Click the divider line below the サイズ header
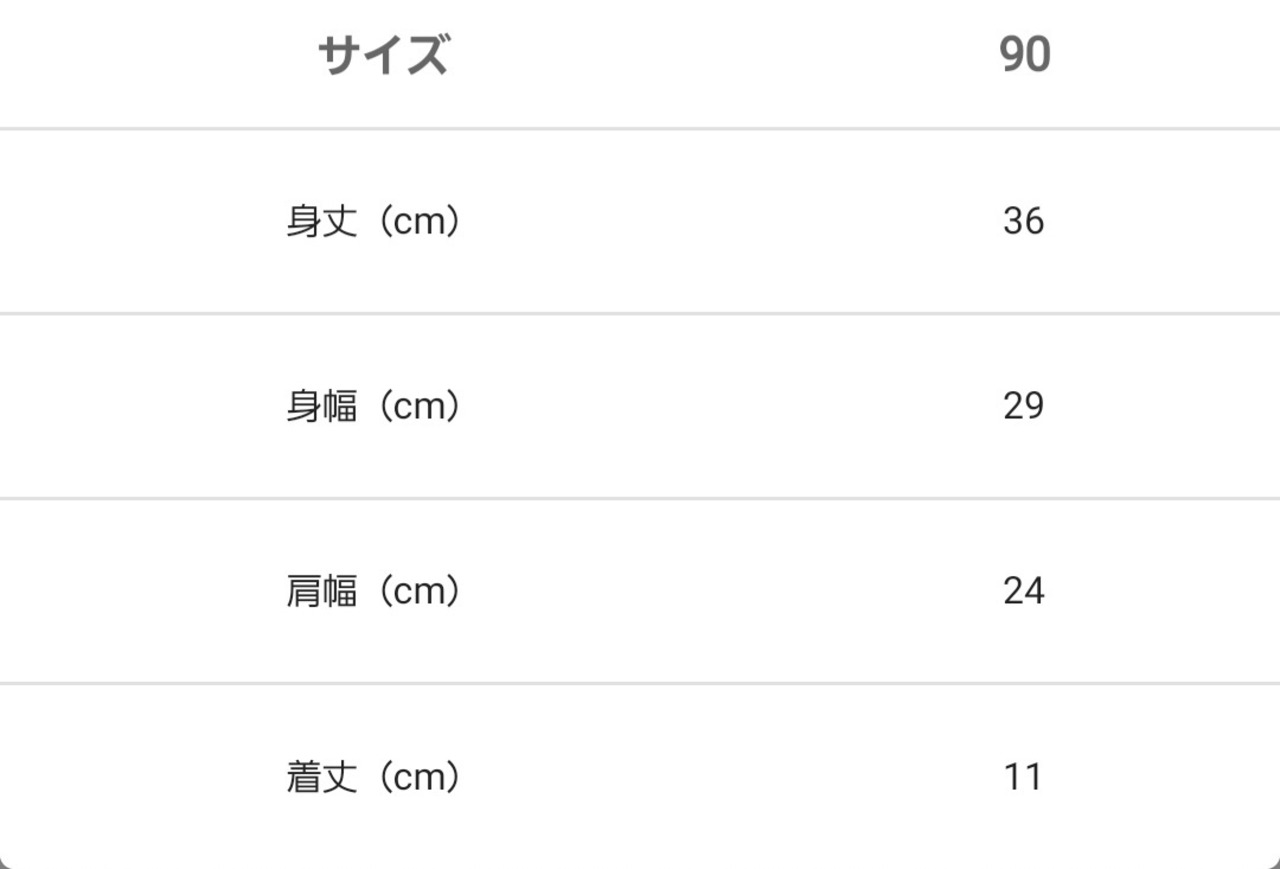 click(x=640, y=128)
